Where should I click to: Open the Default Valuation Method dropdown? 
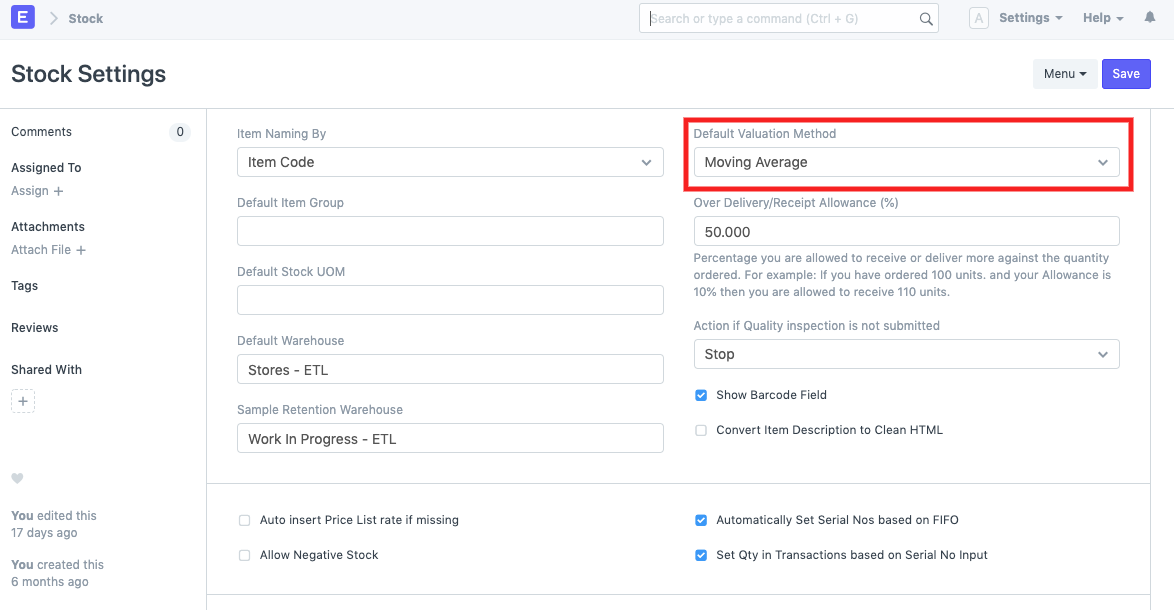coord(906,162)
